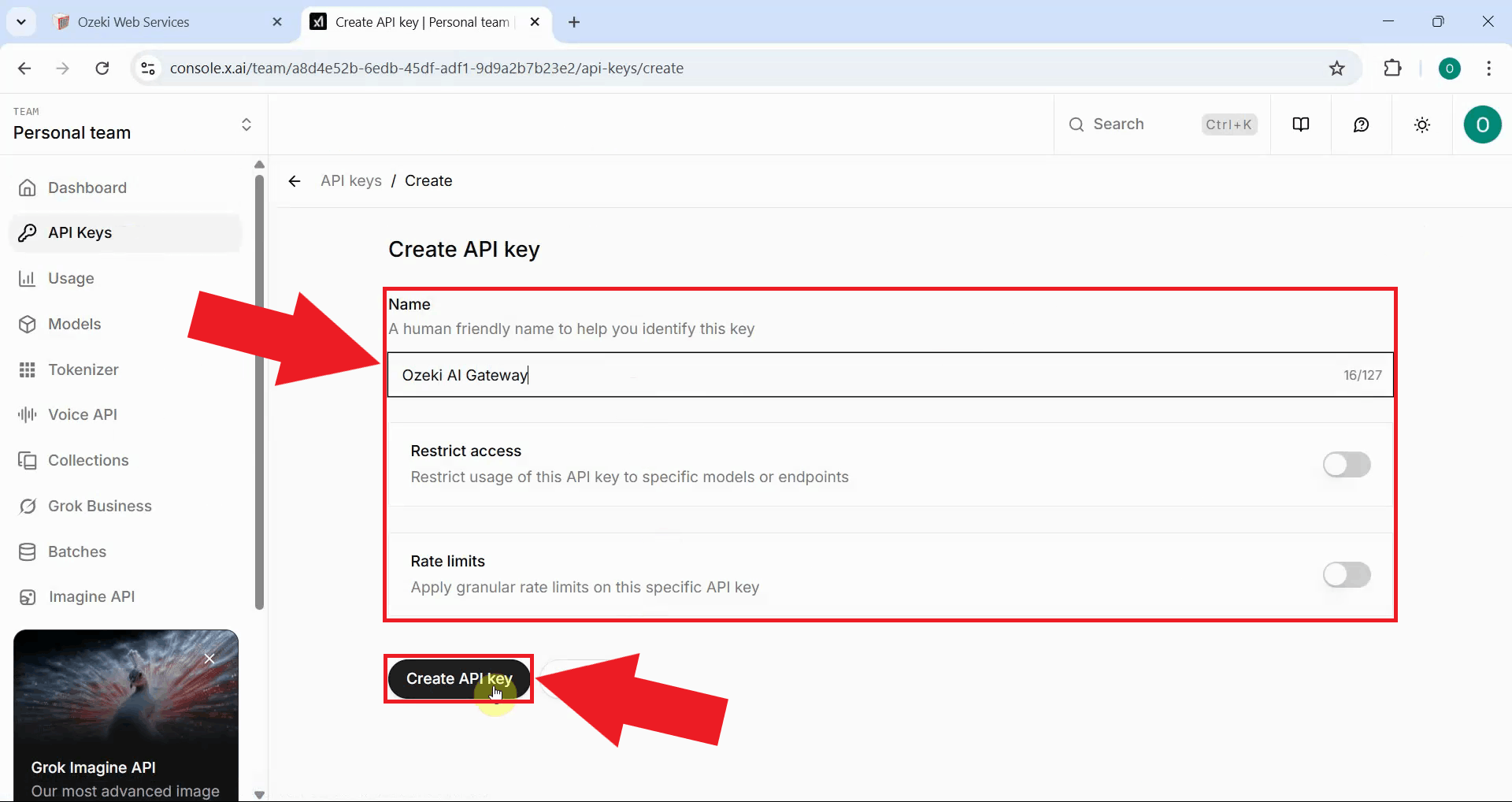Open Usage via the chart icon
The image size is (1512, 802).
click(x=28, y=278)
